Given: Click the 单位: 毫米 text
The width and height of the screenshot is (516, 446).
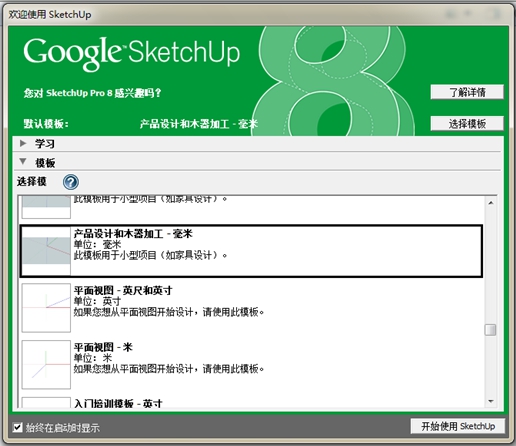Looking at the screenshot, I should (97, 245).
